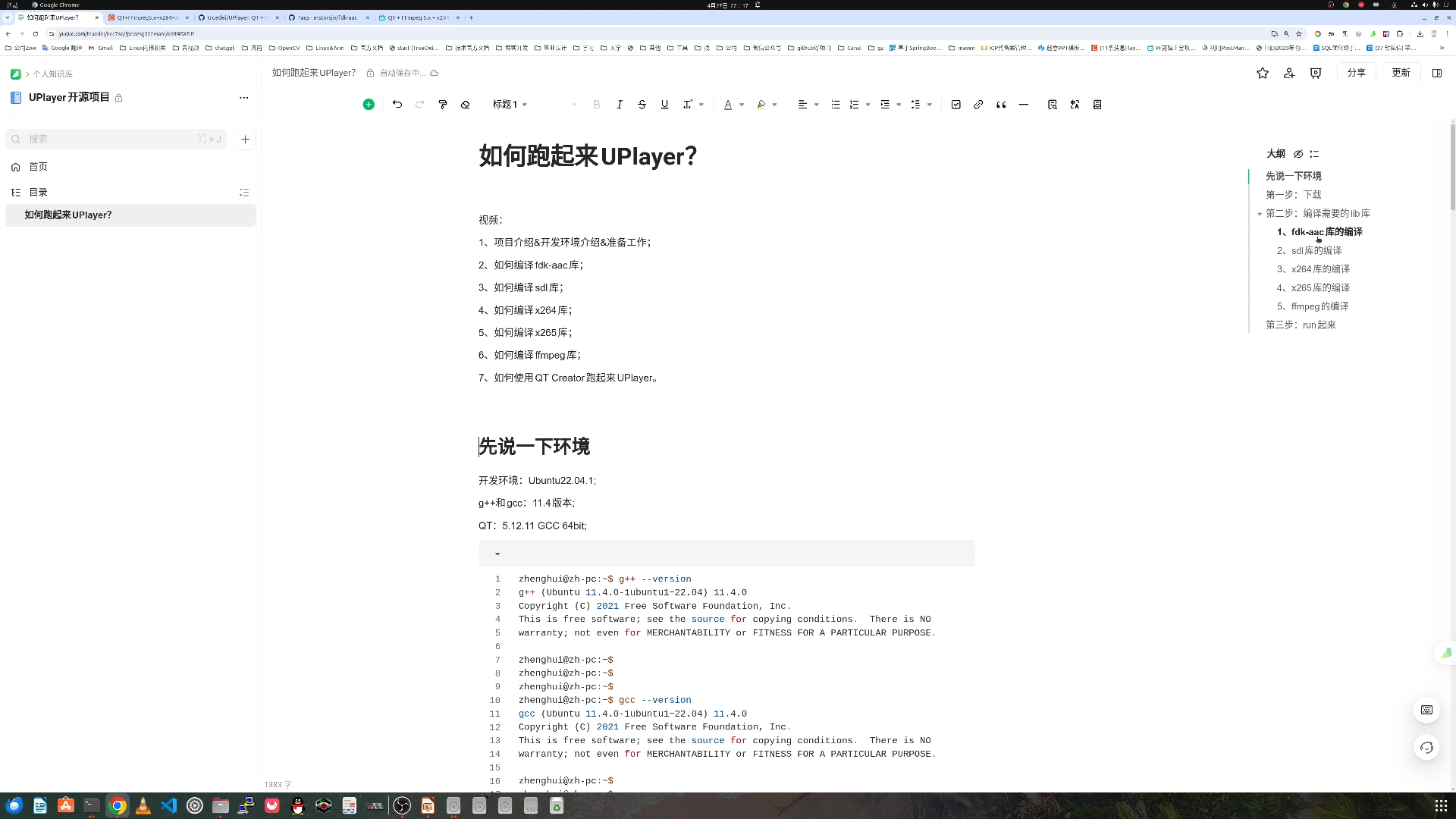Switch to the truedei/UPlayer GitHub tab
Viewport: 1456px width, 819px height.
[238, 17]
